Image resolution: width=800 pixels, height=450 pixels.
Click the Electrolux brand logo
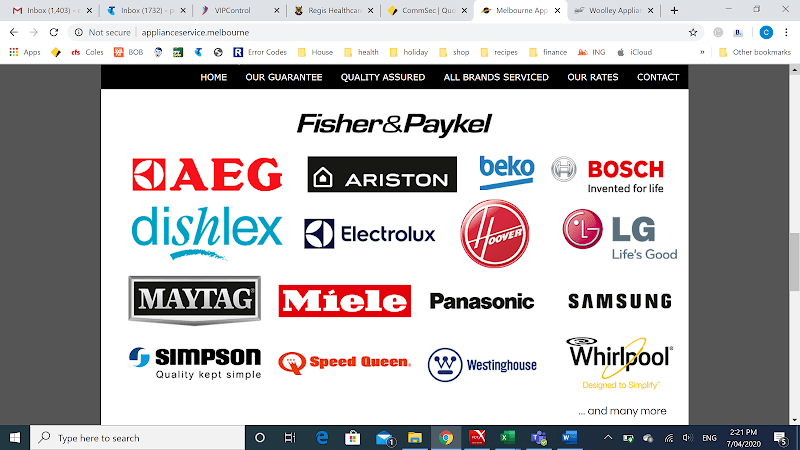coord(369,234)
